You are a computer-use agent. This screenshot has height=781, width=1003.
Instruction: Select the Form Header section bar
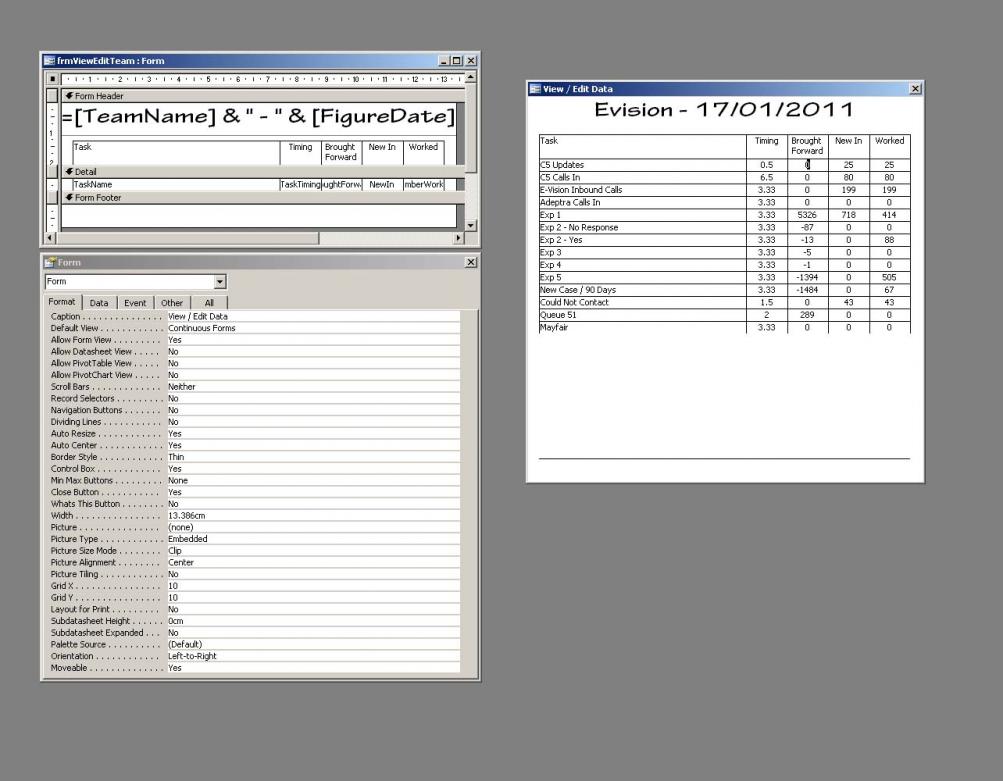pos(263,96)
